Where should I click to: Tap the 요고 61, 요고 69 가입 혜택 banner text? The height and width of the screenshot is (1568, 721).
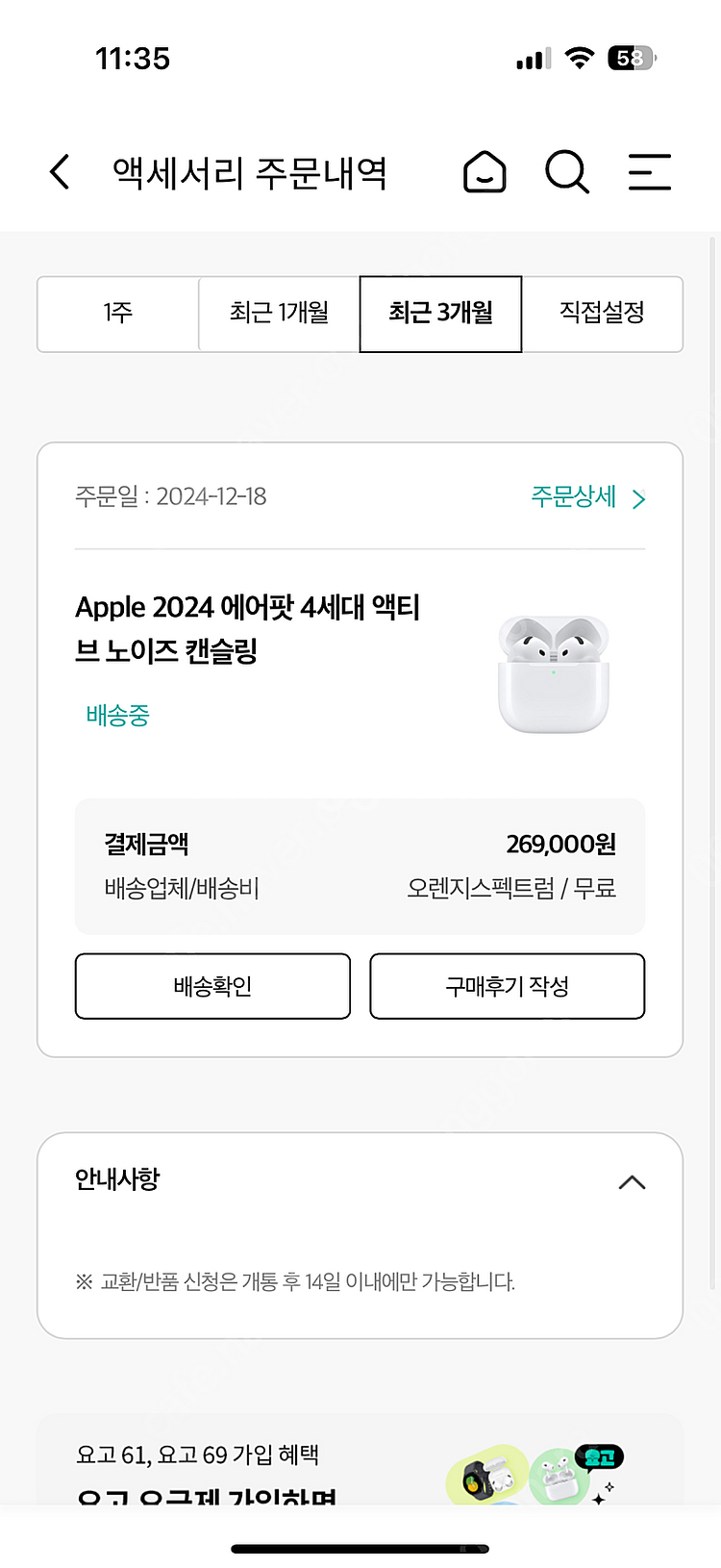click(197, 1454)
